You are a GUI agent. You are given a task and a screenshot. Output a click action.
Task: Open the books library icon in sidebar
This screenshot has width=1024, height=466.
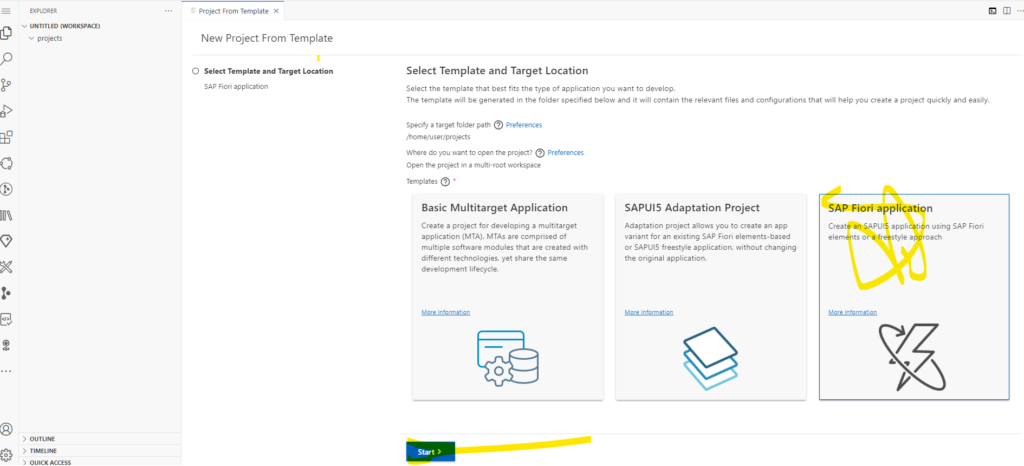click(7, 215)
